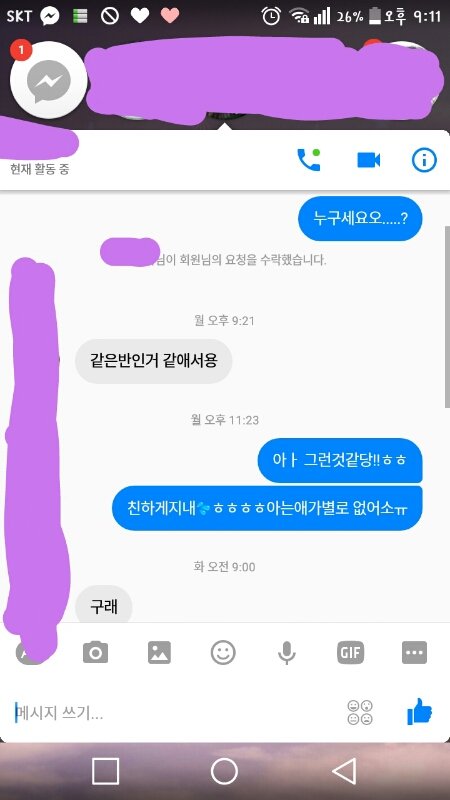Open the photo gallery picker
Screen dimensions: 450x800
click(x=159, y=653)
